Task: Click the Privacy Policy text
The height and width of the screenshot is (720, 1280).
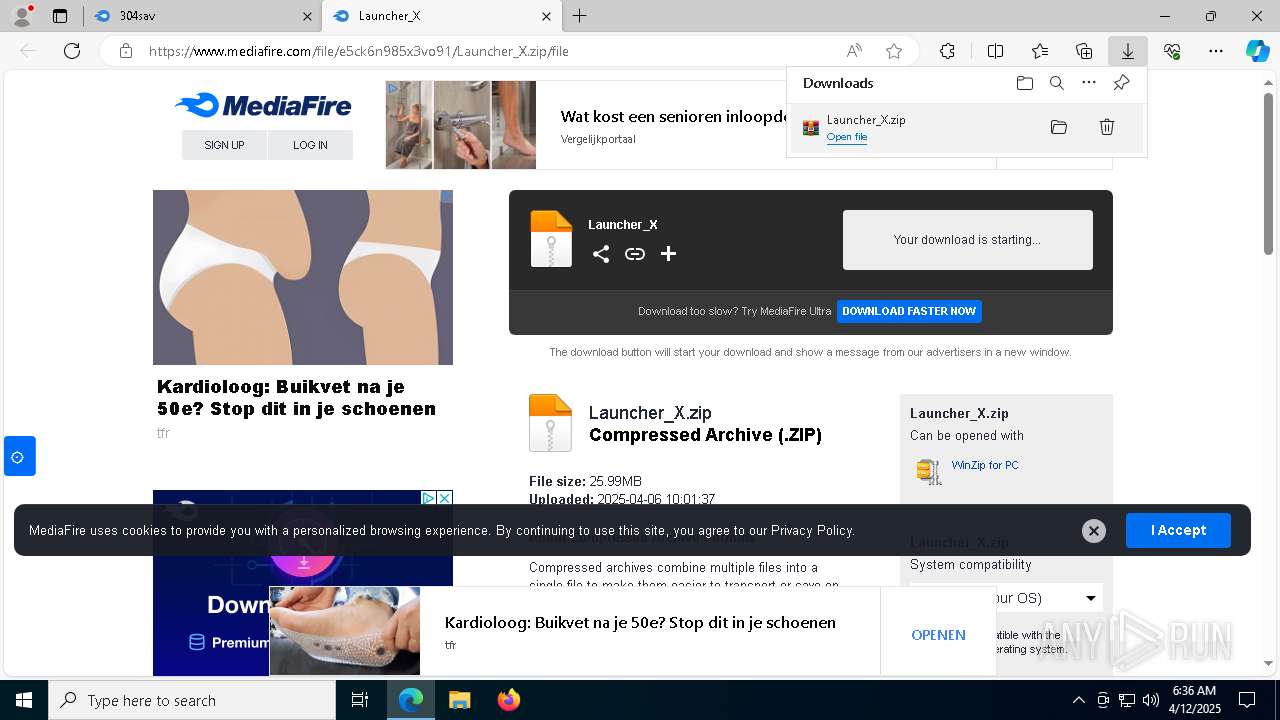Action: tap(812, 530)
